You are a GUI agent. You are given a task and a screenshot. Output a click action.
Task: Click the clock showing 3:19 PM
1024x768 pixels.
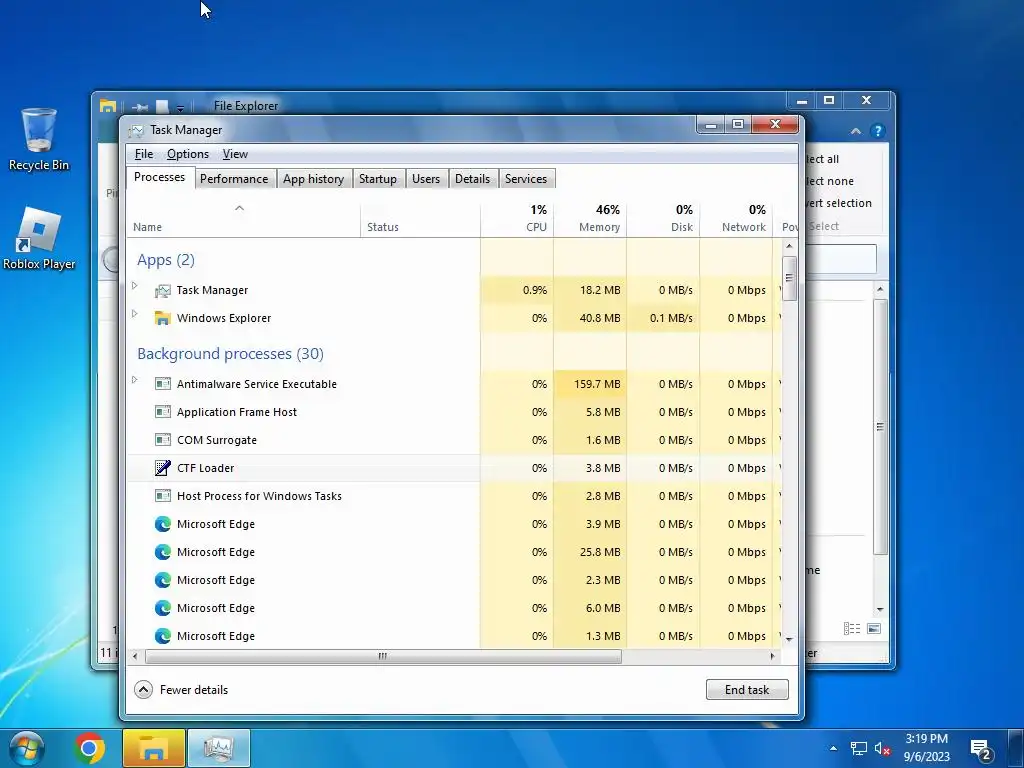[x=926, y=748]
